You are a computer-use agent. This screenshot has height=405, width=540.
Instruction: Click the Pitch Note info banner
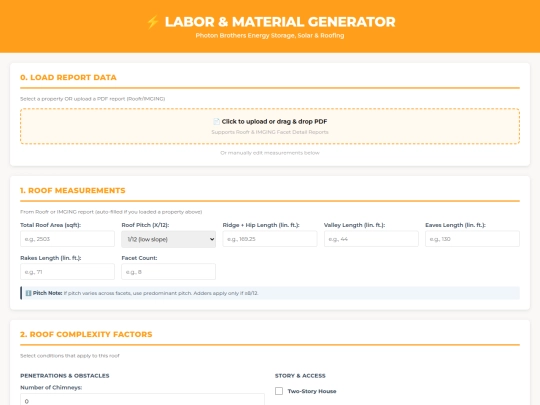[270, 293]
